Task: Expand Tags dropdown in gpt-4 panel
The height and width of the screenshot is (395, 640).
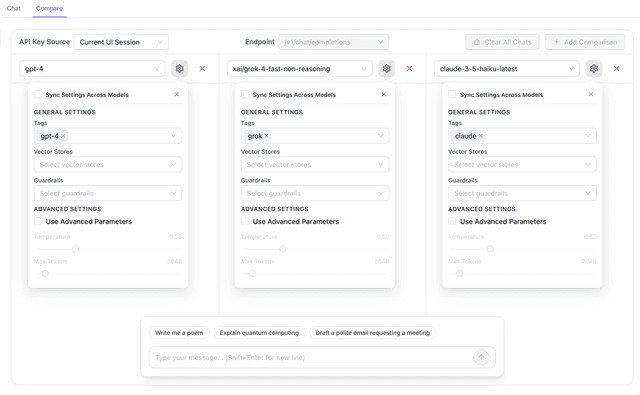Action: tap(108, 136)
